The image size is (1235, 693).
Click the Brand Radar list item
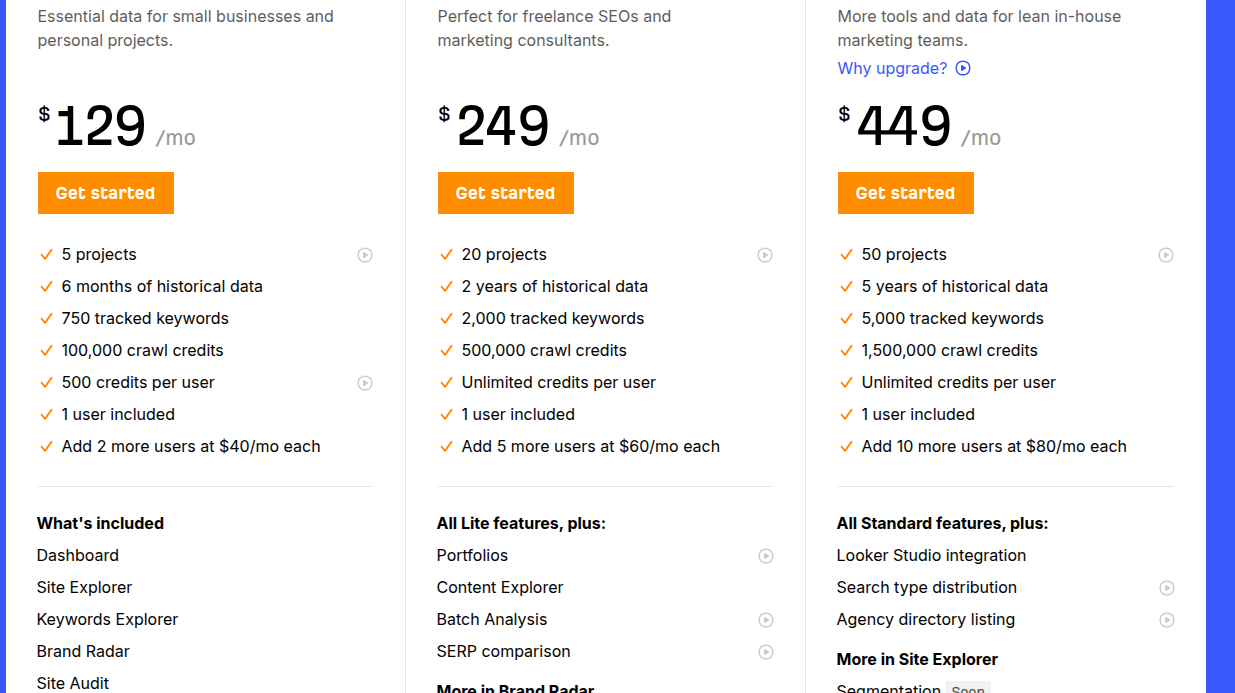tap(83, 651)
